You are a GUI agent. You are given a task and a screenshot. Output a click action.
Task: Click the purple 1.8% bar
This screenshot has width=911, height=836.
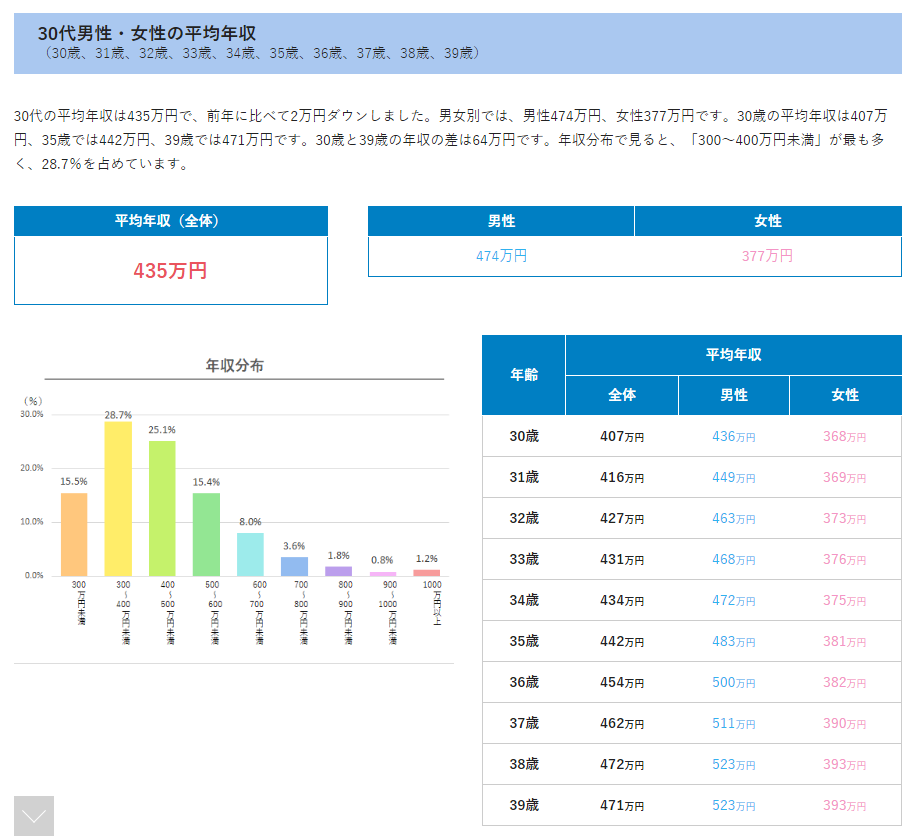339,571
